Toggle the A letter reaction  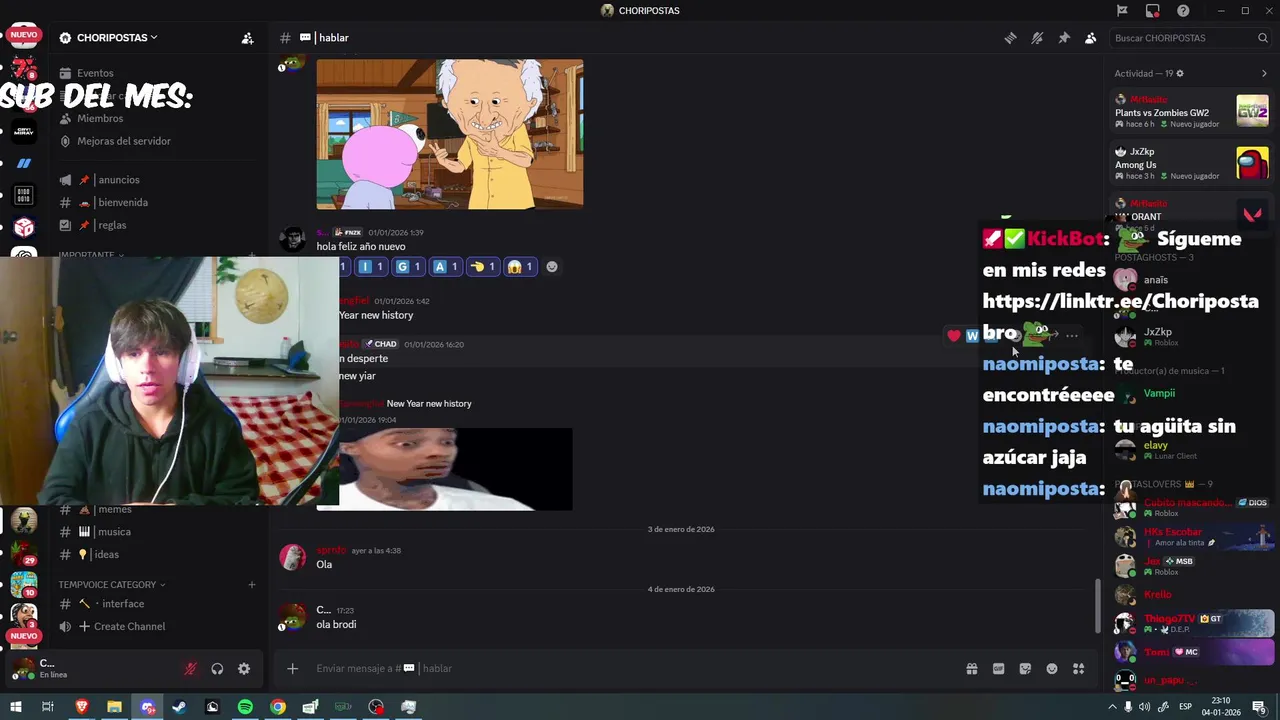pos(446,267)
